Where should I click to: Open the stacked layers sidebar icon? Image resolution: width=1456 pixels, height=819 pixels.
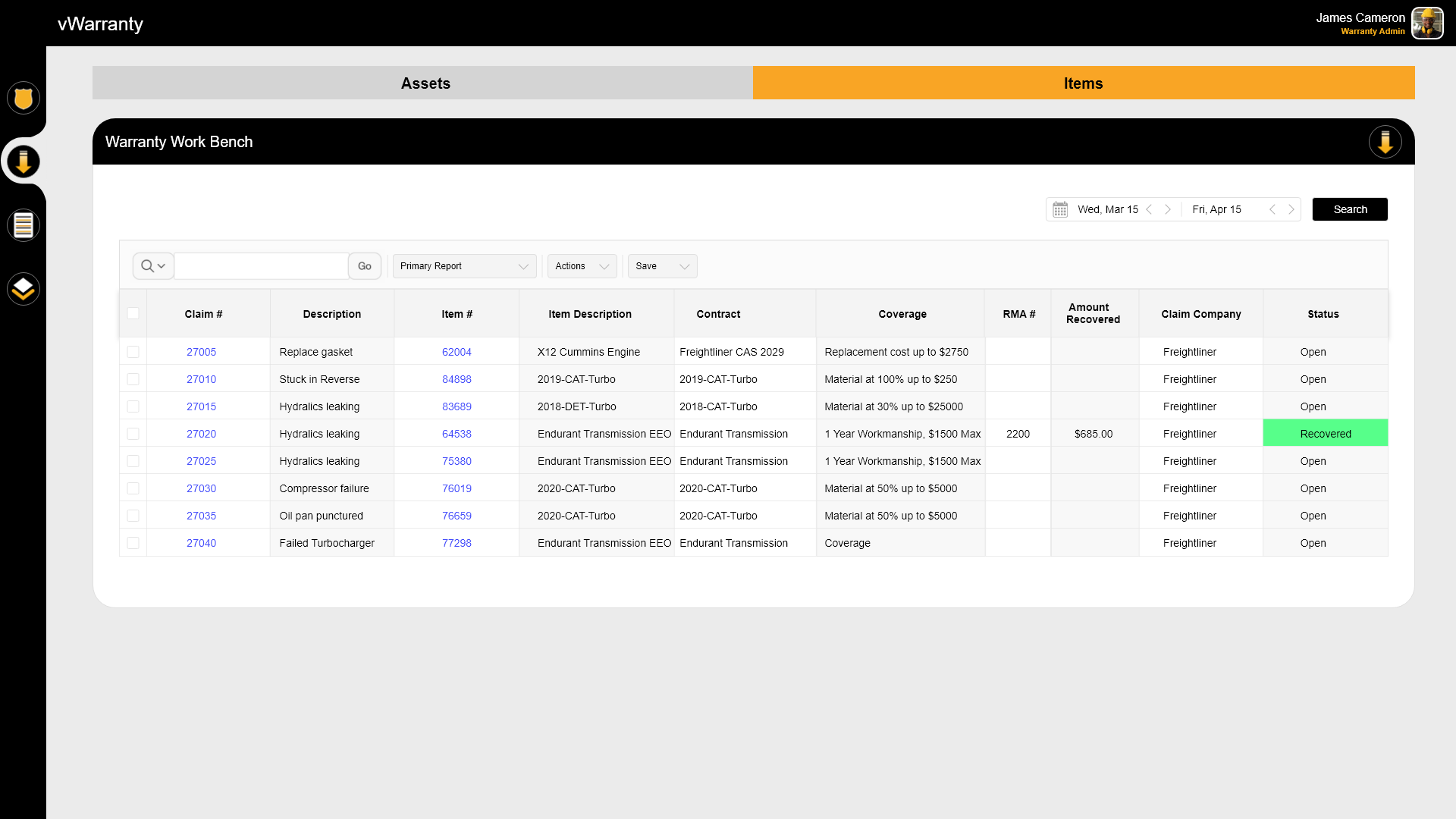[x=24, y=289]
